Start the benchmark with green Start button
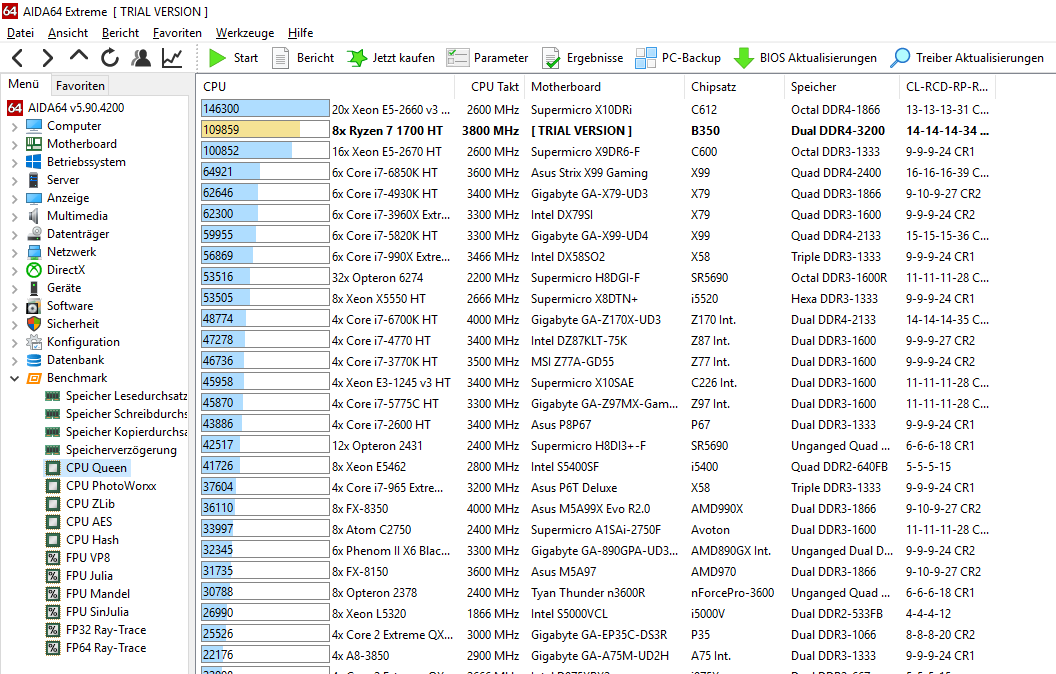1056x674 pixels. click(233, 58)
